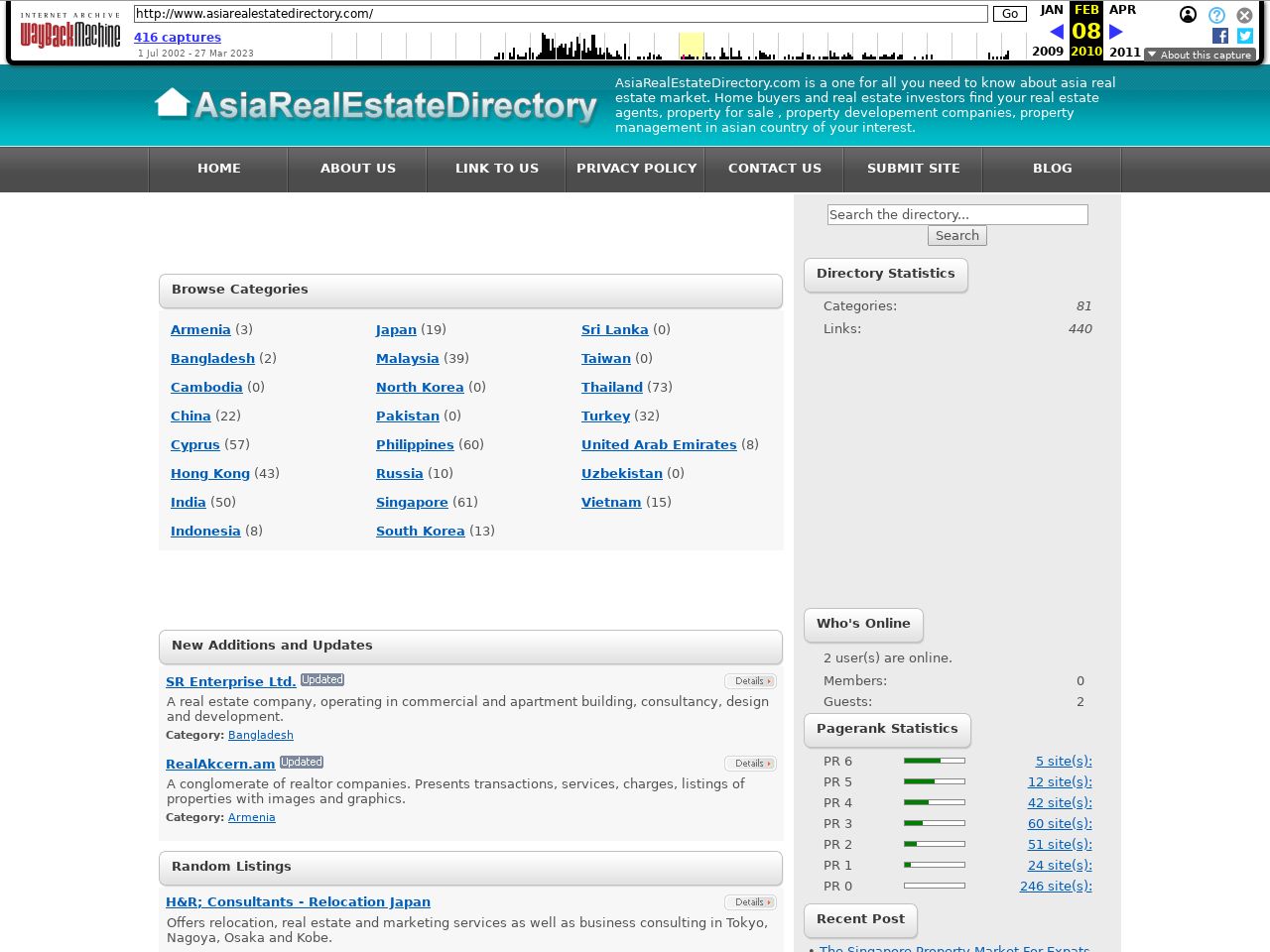Open the Thailand category link

(611, 388)
